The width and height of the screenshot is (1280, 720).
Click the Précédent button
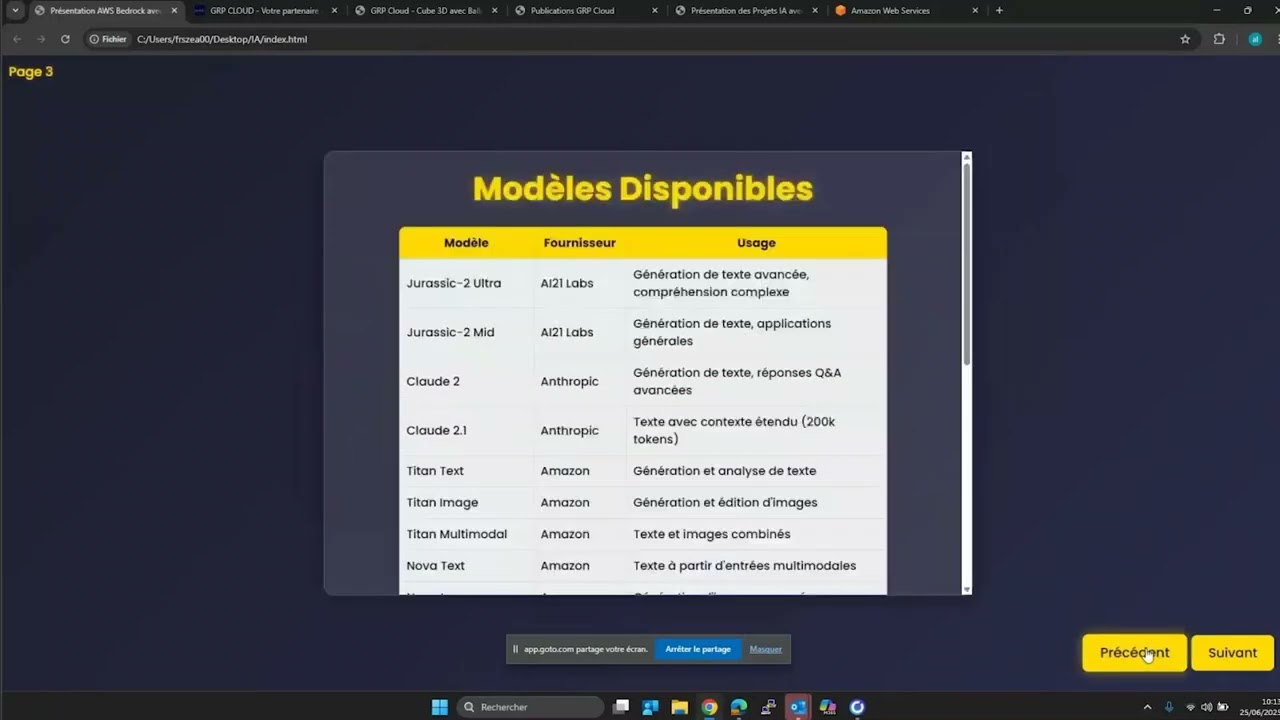click(1134, 653)
